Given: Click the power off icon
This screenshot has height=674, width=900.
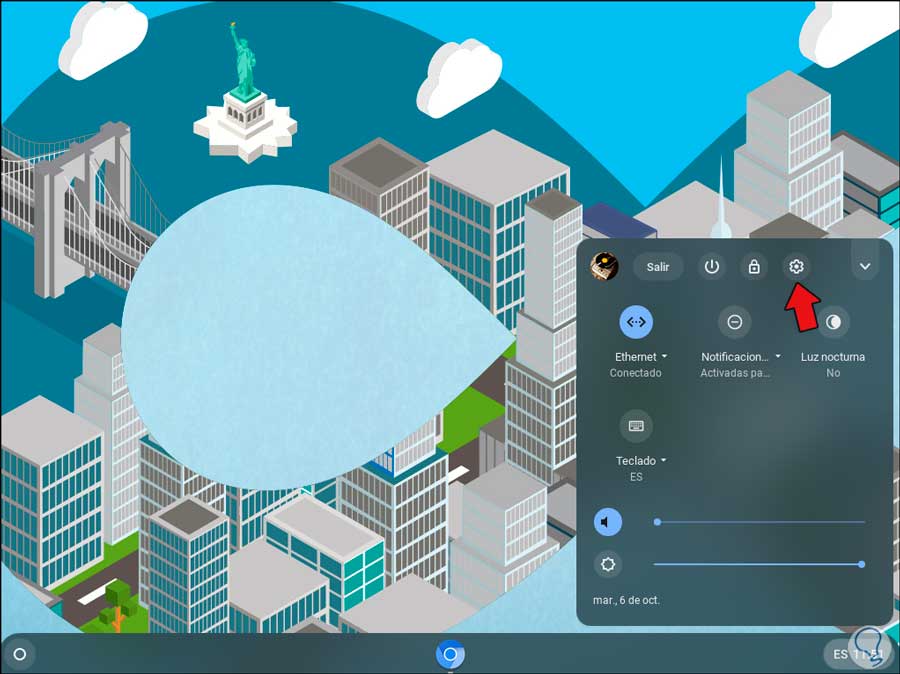Looking at the screenshot, I should 712,267.
